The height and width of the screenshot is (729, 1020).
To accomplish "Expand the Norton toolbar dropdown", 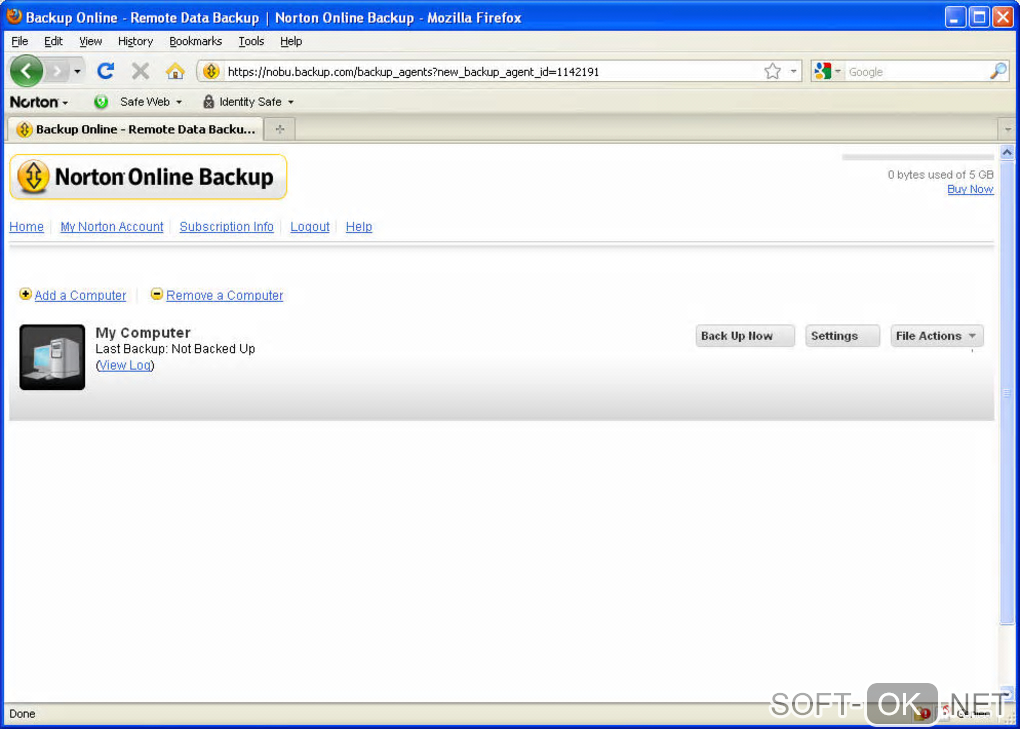I will [39, 102].
